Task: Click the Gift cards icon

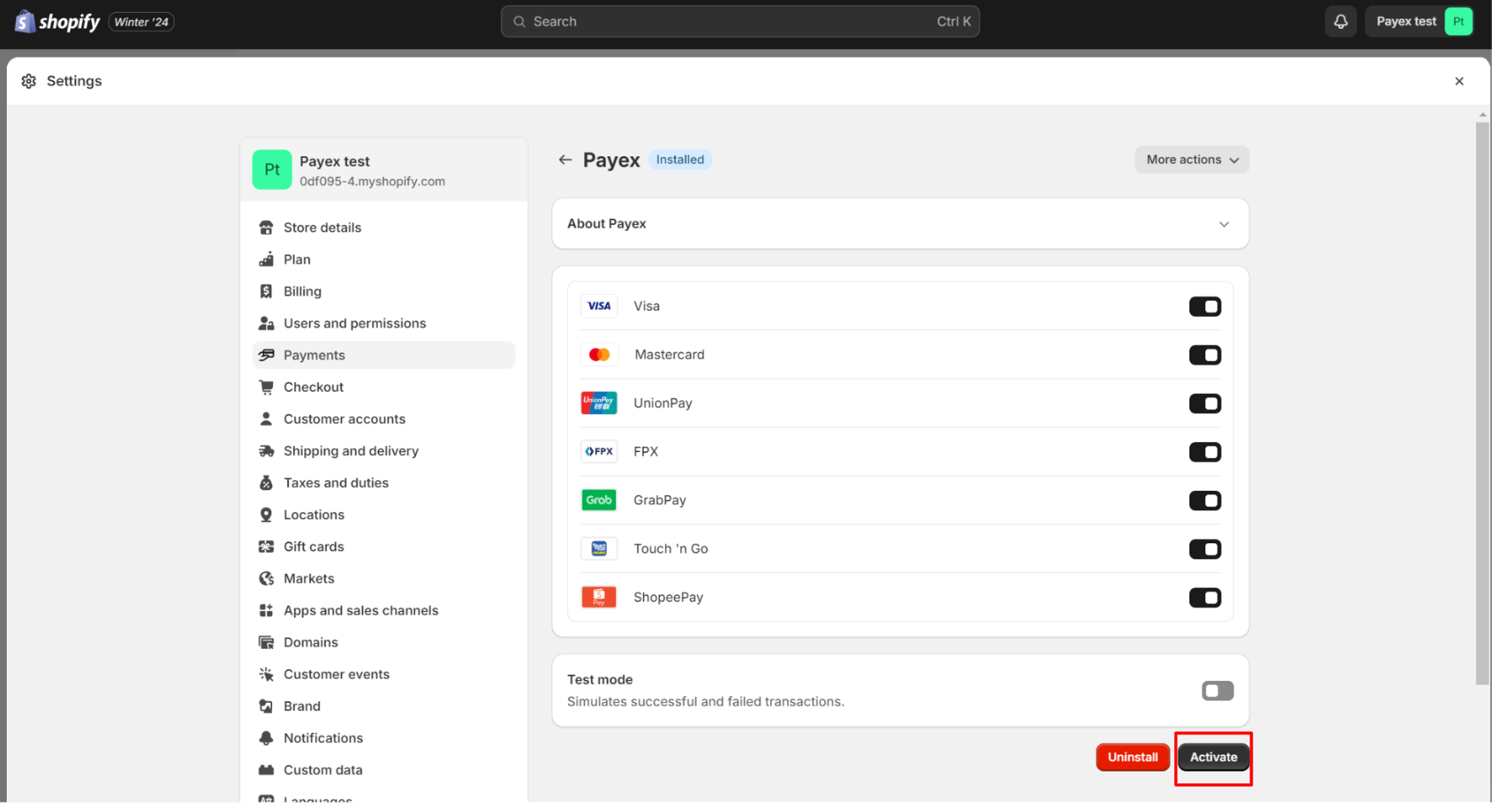Action: pyautogui.click(x=266, y=547)
